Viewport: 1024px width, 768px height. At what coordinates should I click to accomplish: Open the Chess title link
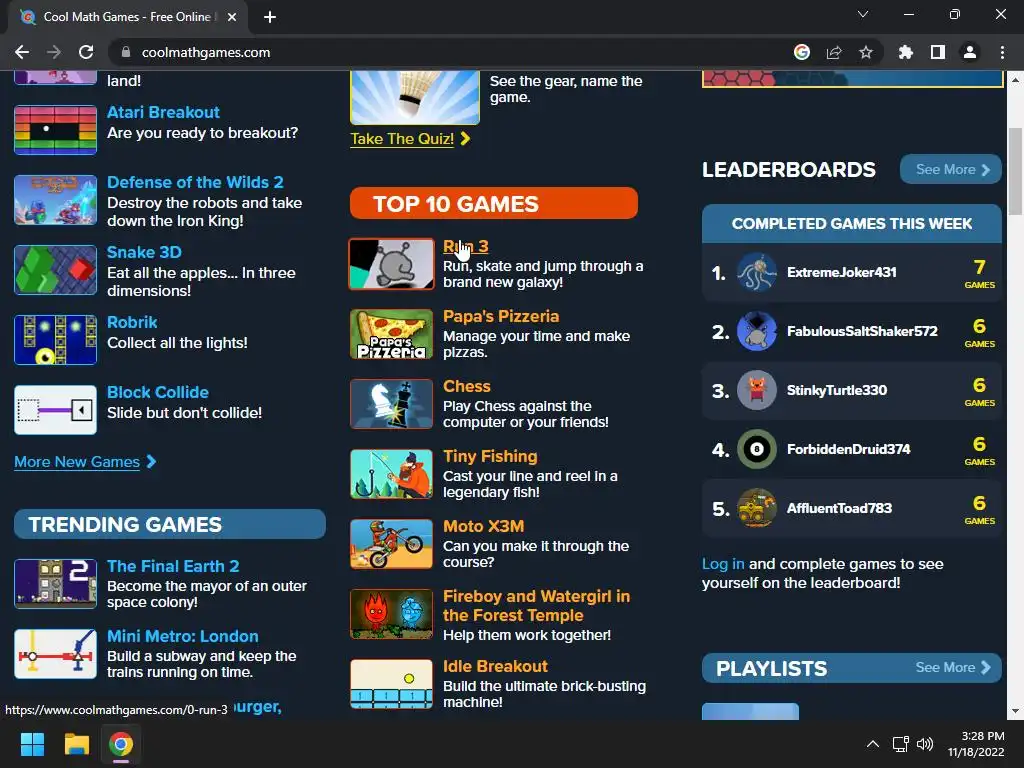point(466,386)
